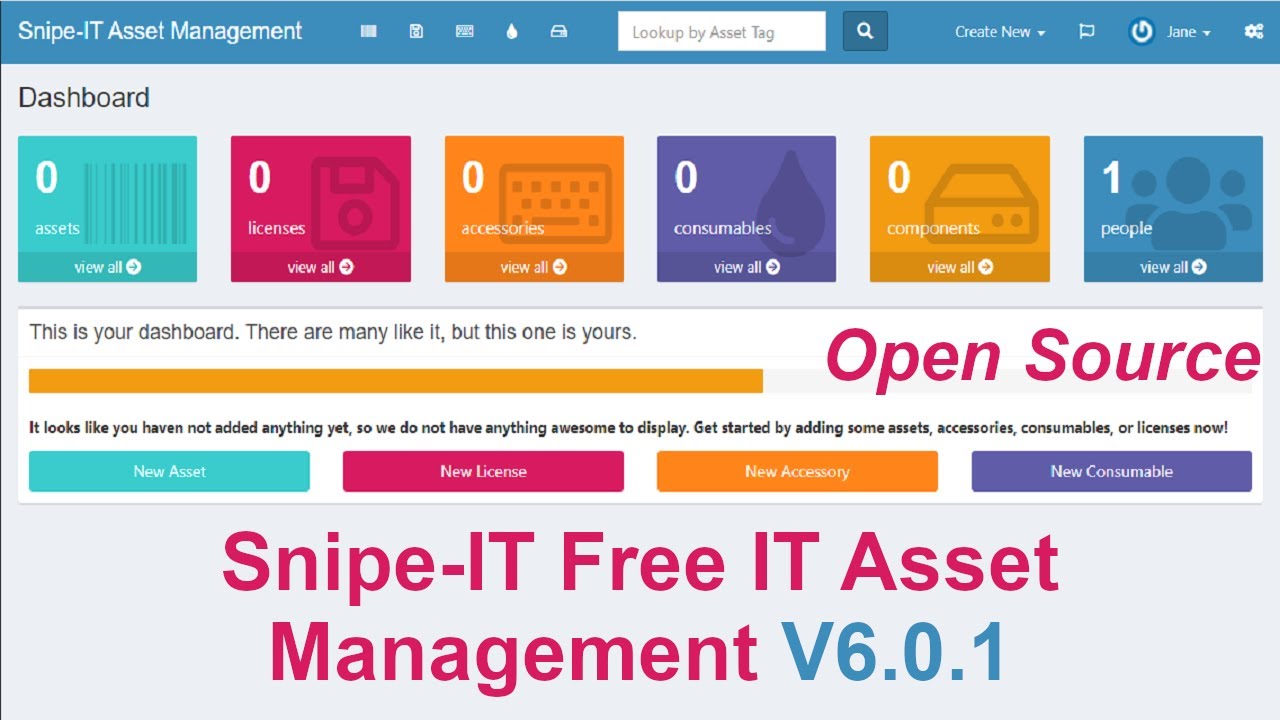The height and width of the screenshot is (720, 1280).
Task: Click the New License button
Action: click(x=483, y=471)
